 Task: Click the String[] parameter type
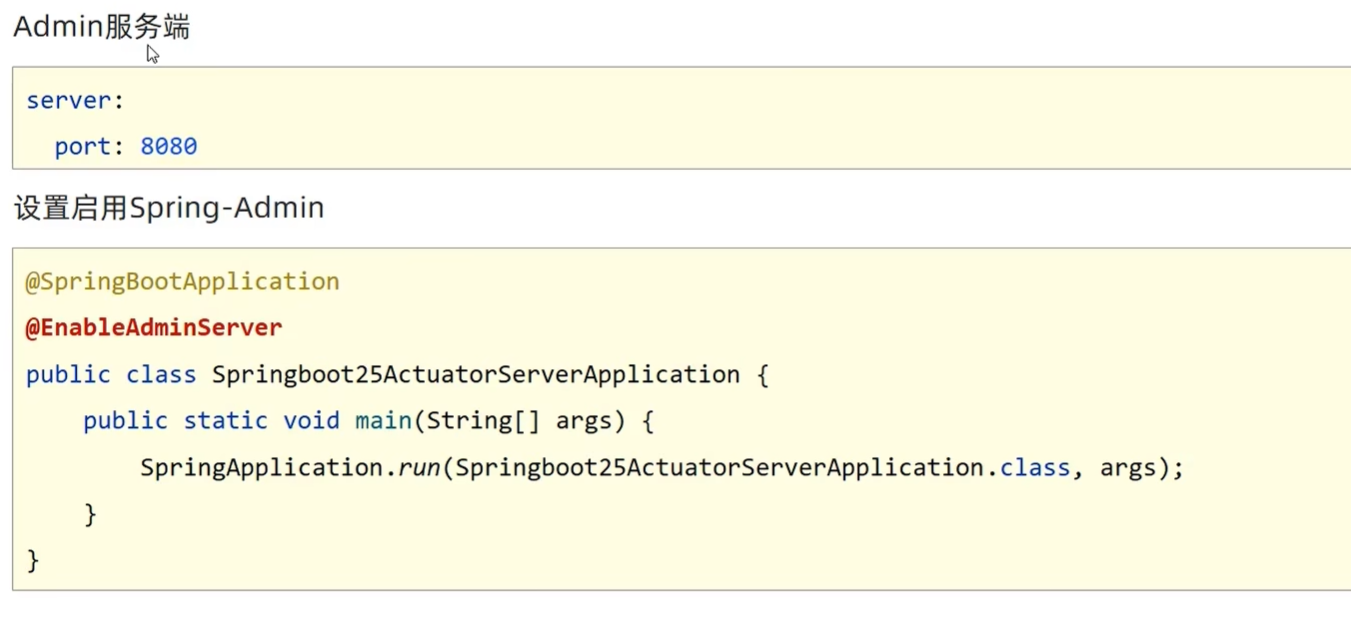tap(483, 421)
